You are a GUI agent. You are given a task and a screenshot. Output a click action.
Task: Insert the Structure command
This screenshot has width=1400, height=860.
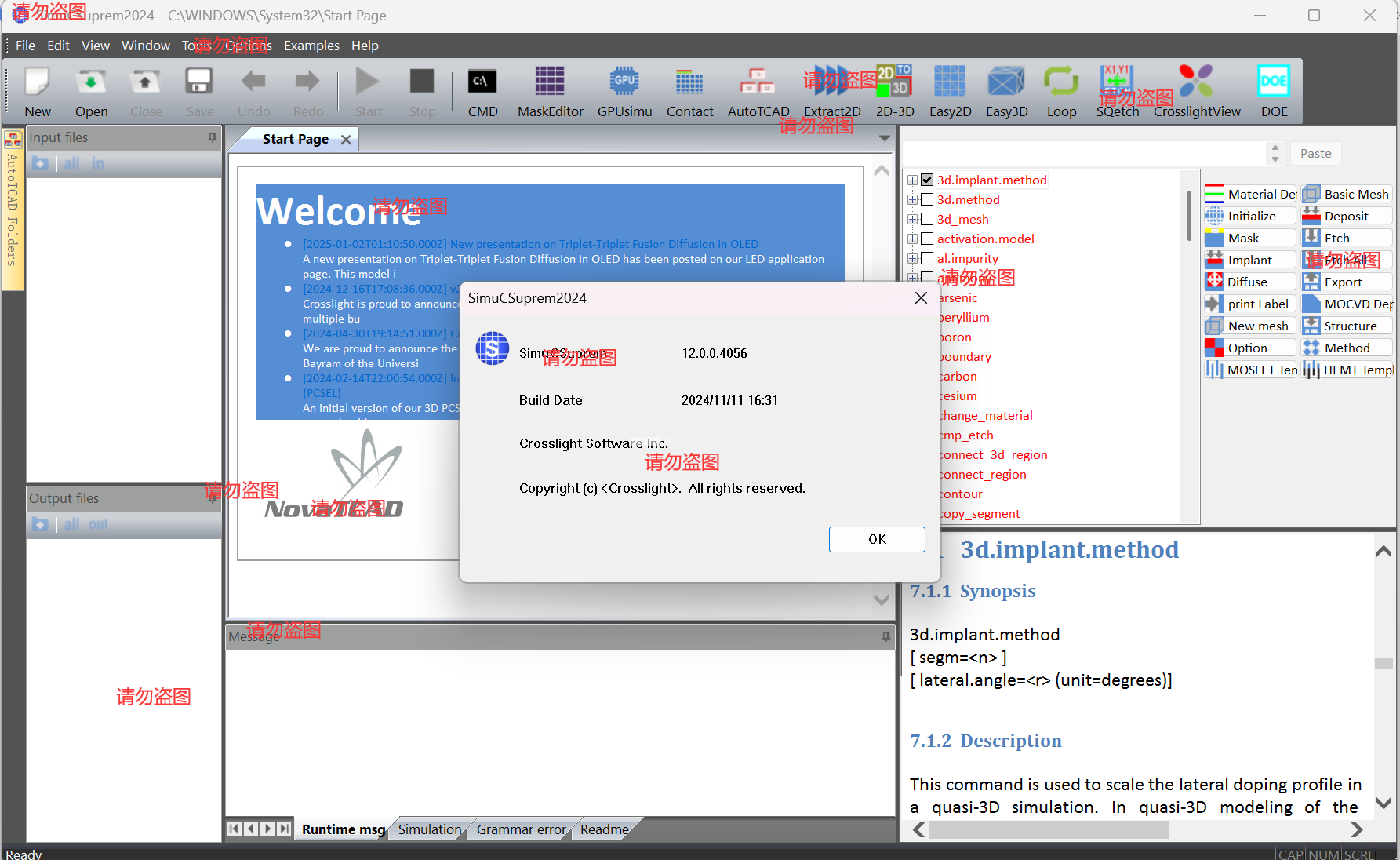point(1347,326)
